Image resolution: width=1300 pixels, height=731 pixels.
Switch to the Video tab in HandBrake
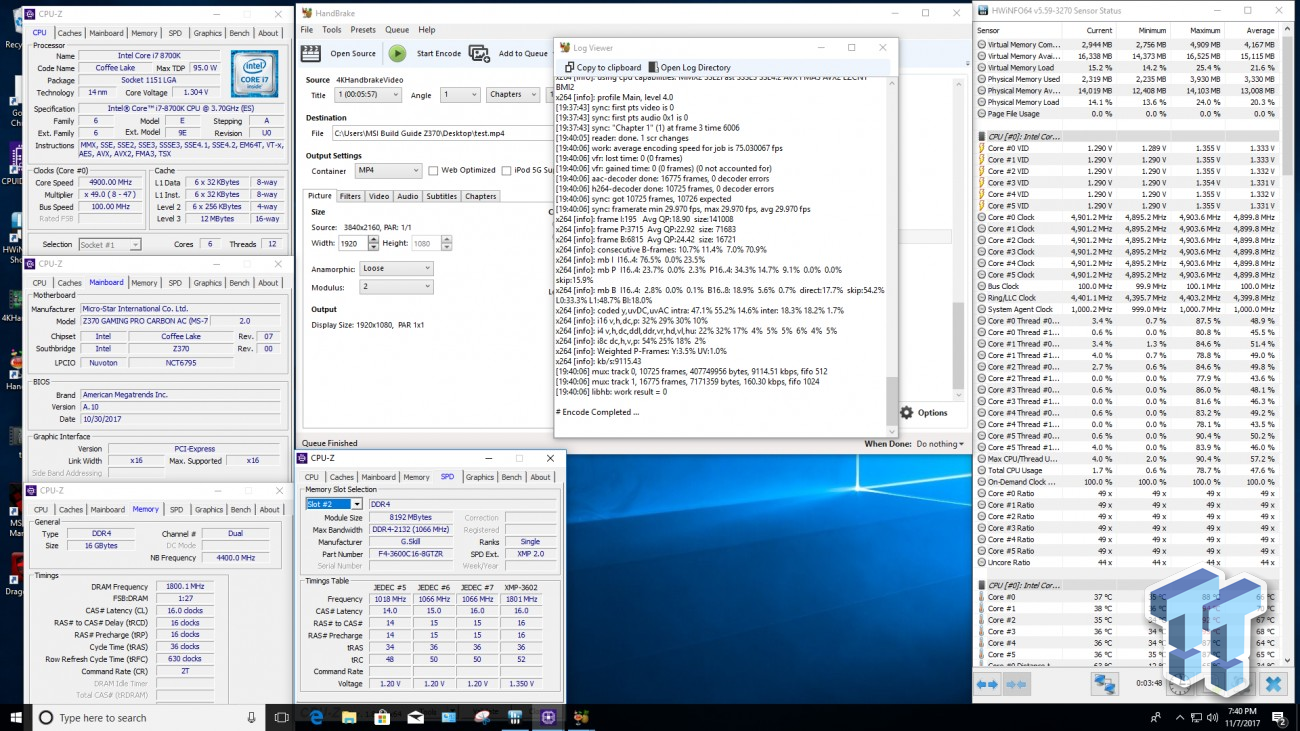[x=379, y=196]
